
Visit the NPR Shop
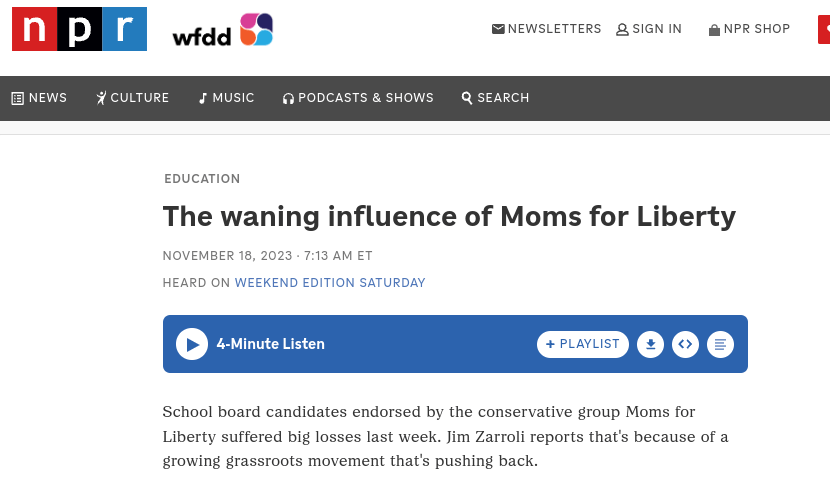(749, 29)
